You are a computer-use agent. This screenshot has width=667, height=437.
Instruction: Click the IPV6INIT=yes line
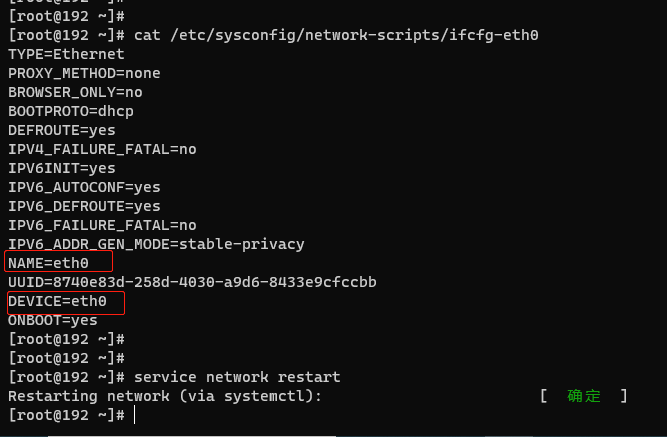click(x=62, y=168)
